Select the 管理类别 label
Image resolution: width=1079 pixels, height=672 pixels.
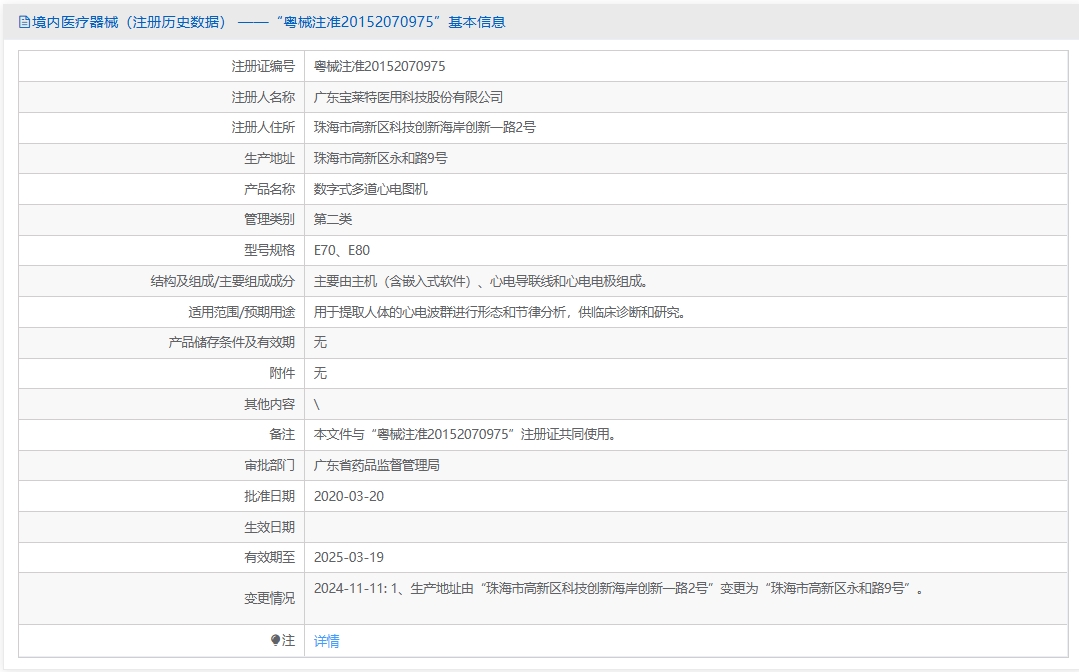coord(269,219)
